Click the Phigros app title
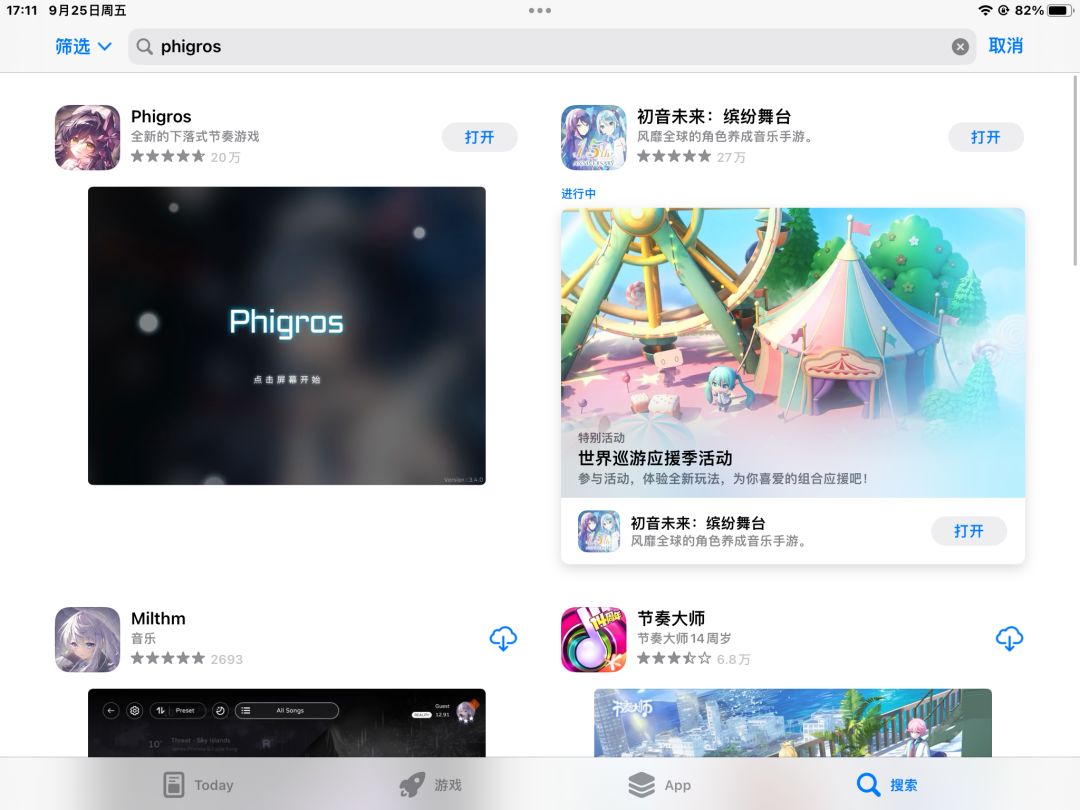1080x810 pixels. click(x=161, y=116)
